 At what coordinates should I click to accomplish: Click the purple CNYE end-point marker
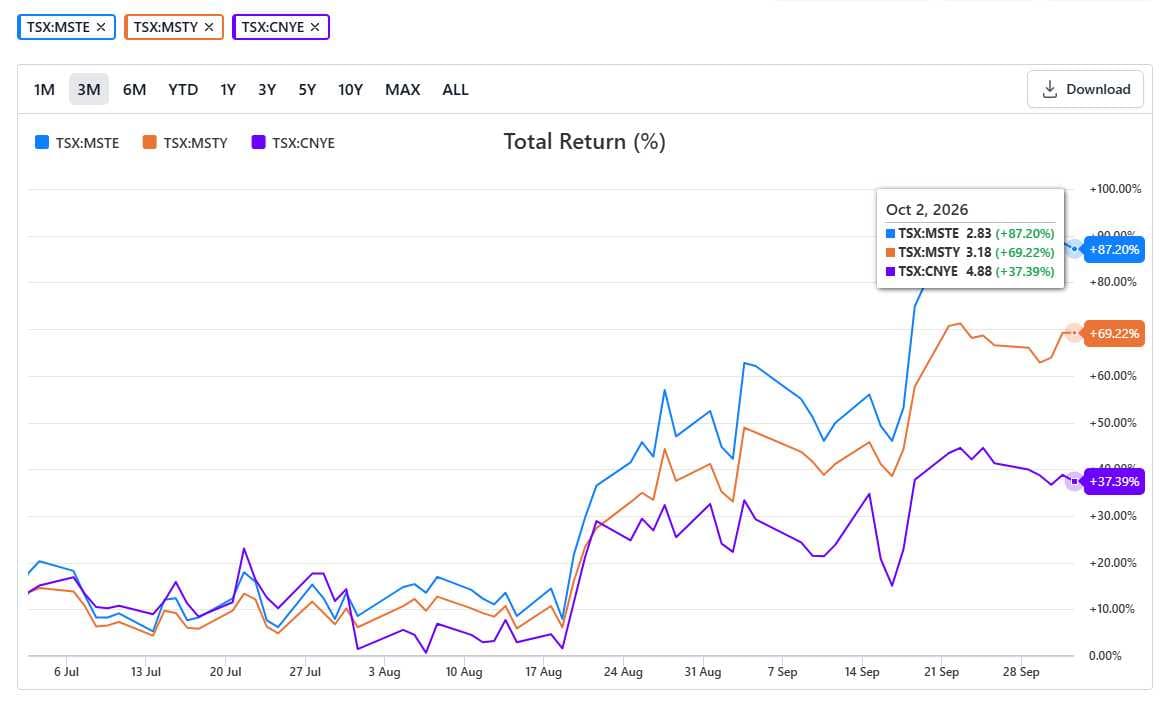point(1074,482)
